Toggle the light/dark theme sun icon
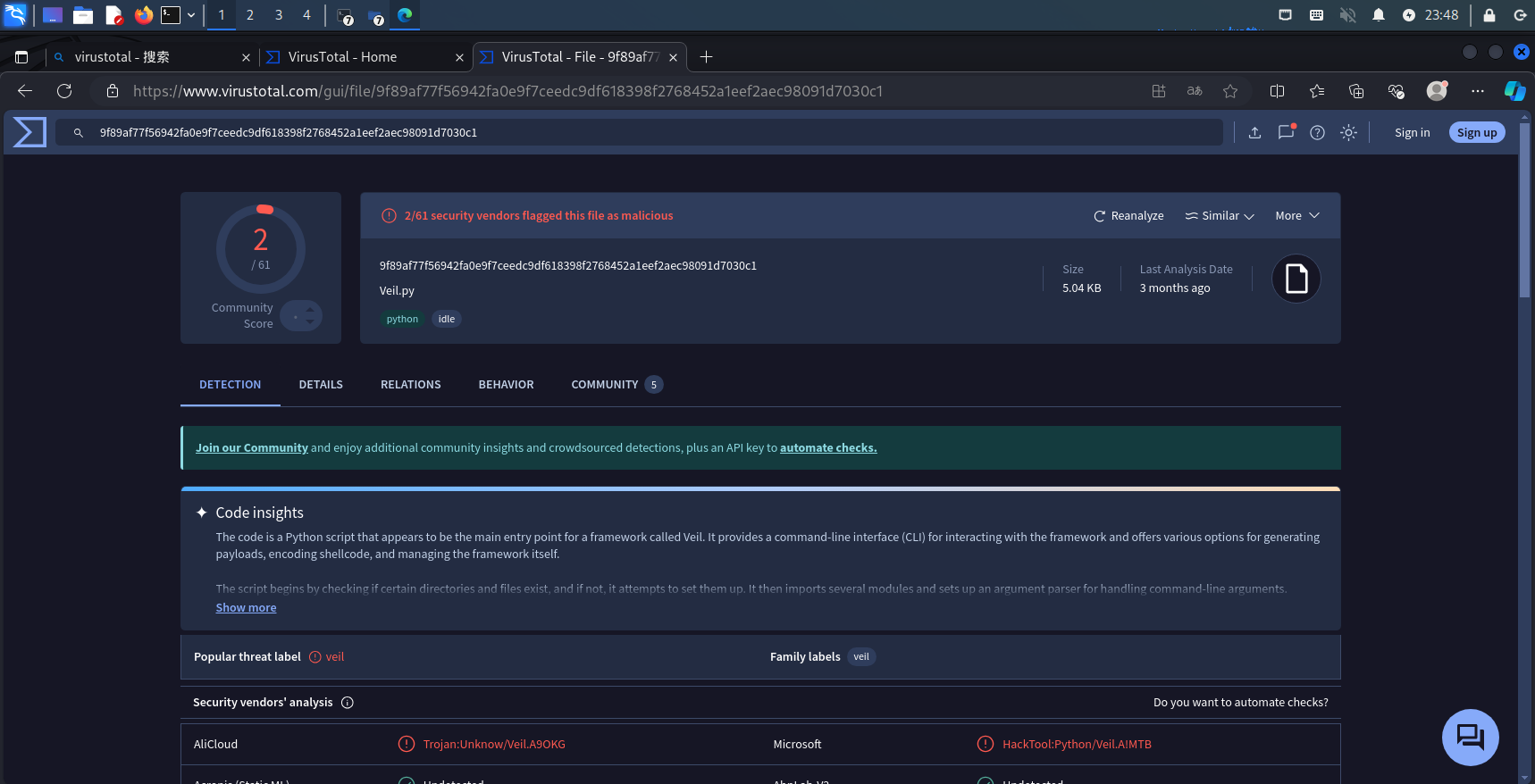 tap(1348, 132)
